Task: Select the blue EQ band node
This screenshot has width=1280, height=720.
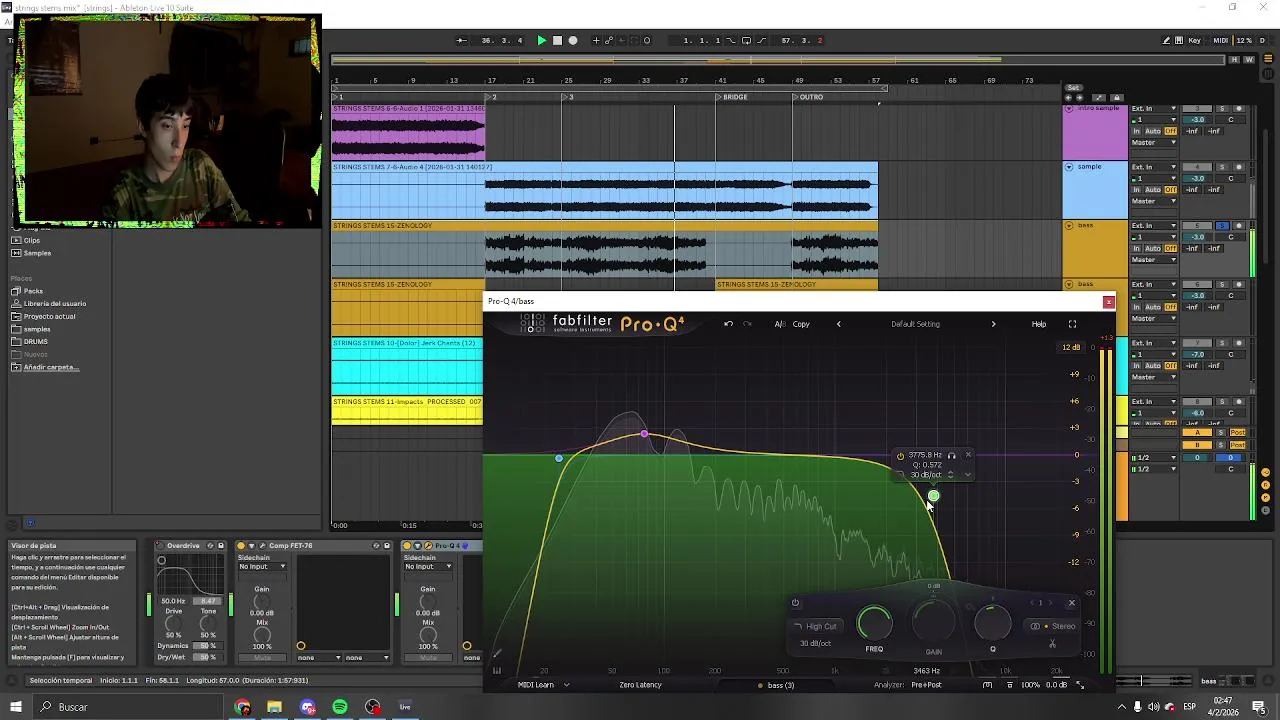Action: coord(559,458)
